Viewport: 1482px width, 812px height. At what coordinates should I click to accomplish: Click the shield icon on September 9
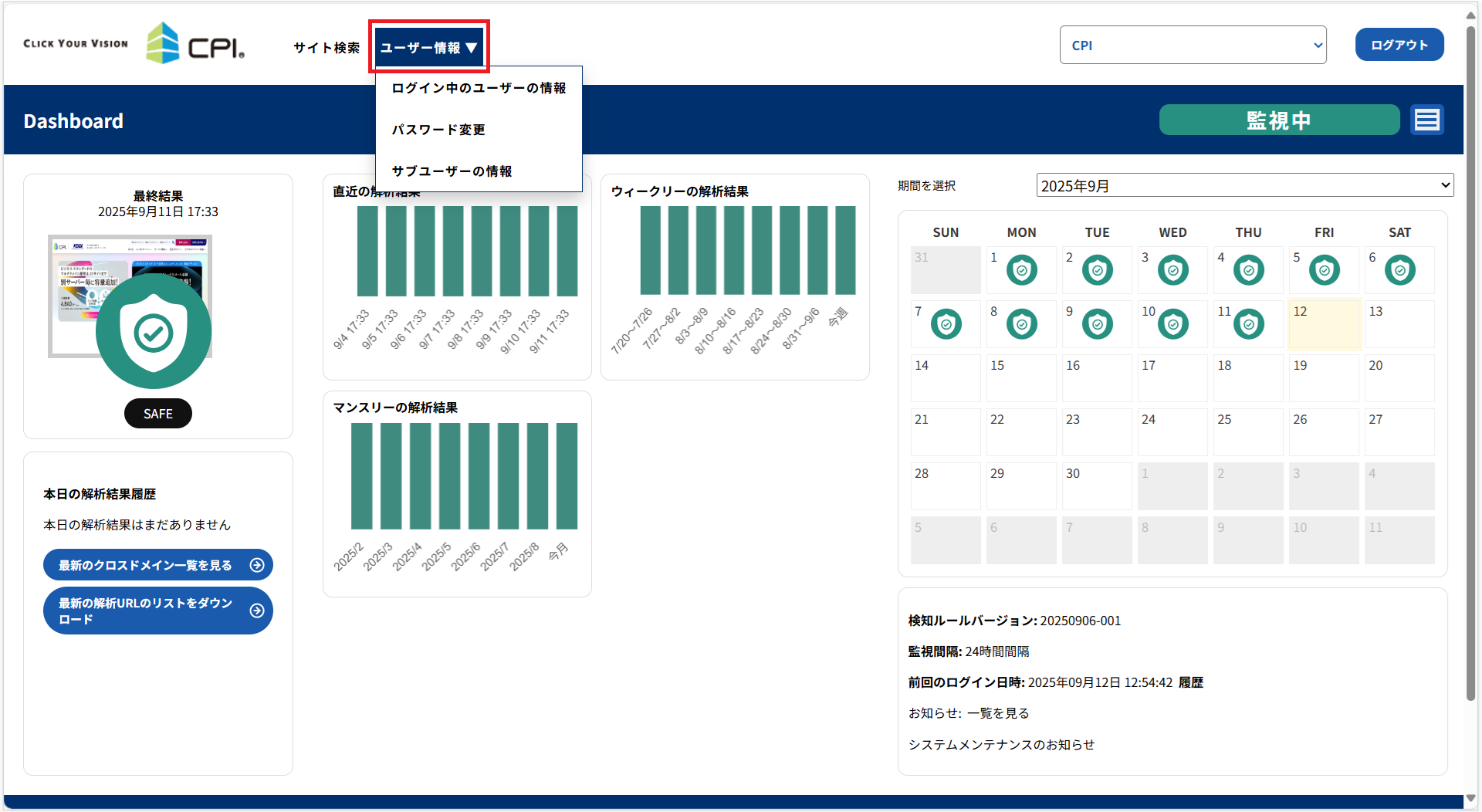[x=1097, y=324]
